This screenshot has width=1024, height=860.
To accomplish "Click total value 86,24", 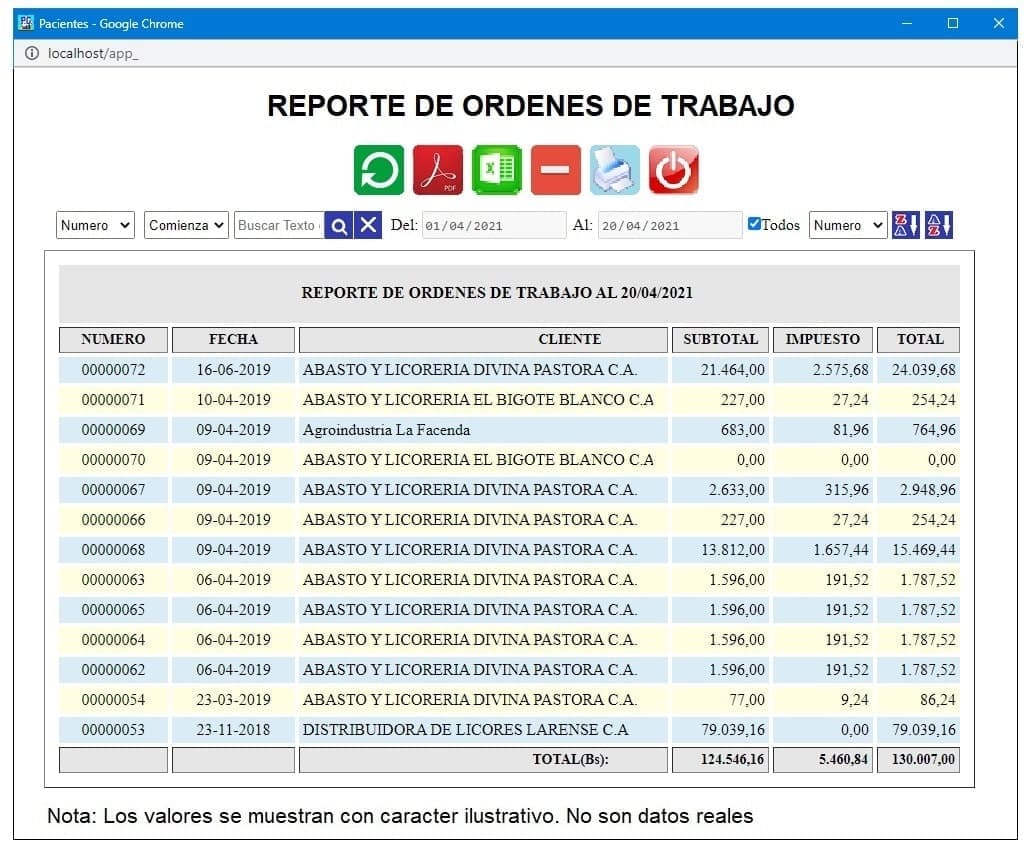I will pyautogui.click(x=938, y=700).
